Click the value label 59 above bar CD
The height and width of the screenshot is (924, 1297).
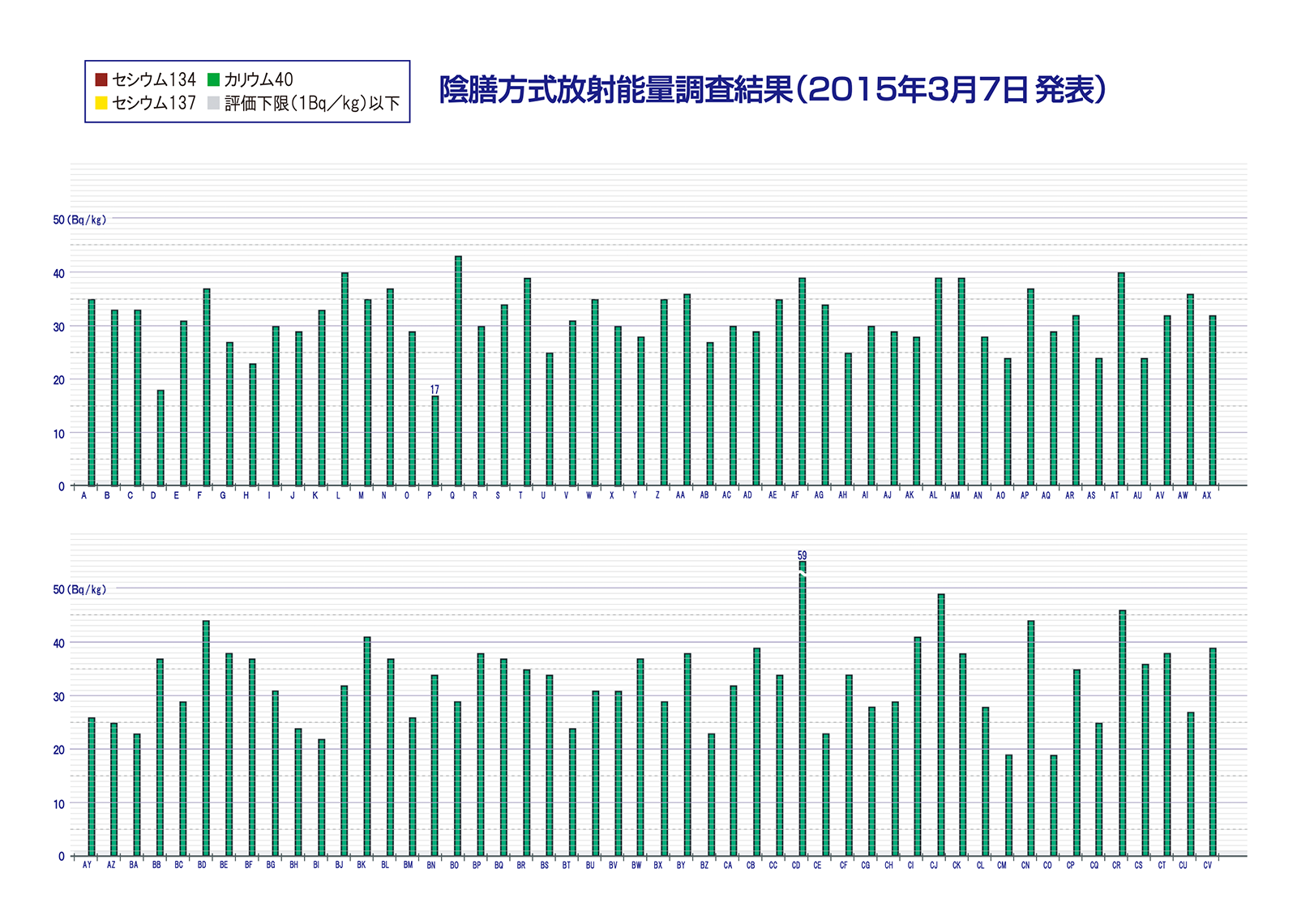802,555
